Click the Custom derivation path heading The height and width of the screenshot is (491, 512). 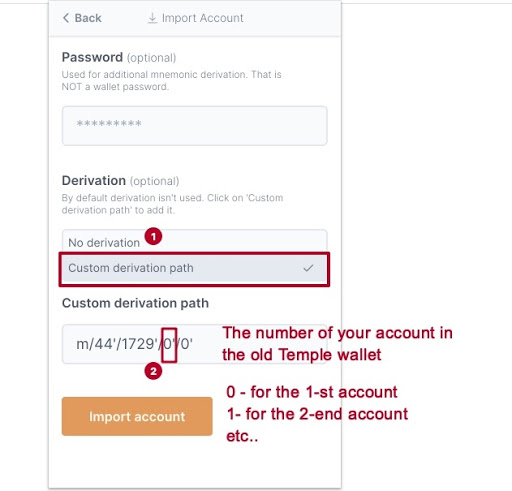tap(135, 303)
